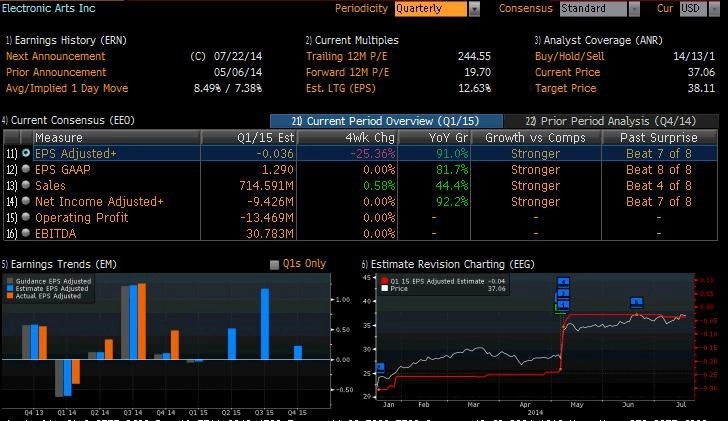
Task: Click the Standard consensus field
Action: pyautogui.click(x=593, y=9)
